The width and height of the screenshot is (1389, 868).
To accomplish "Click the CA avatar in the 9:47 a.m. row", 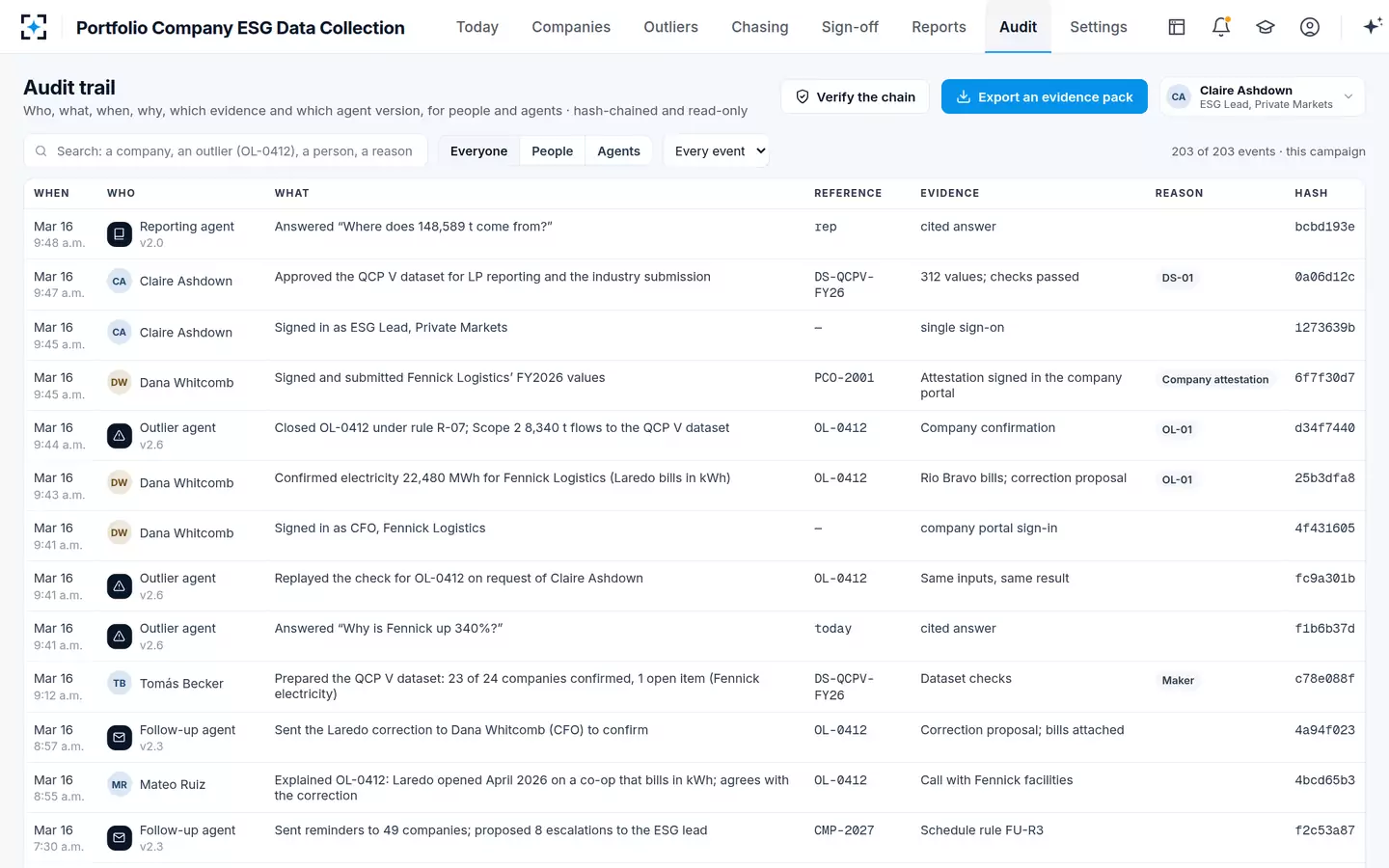I will tap(120, 282).
